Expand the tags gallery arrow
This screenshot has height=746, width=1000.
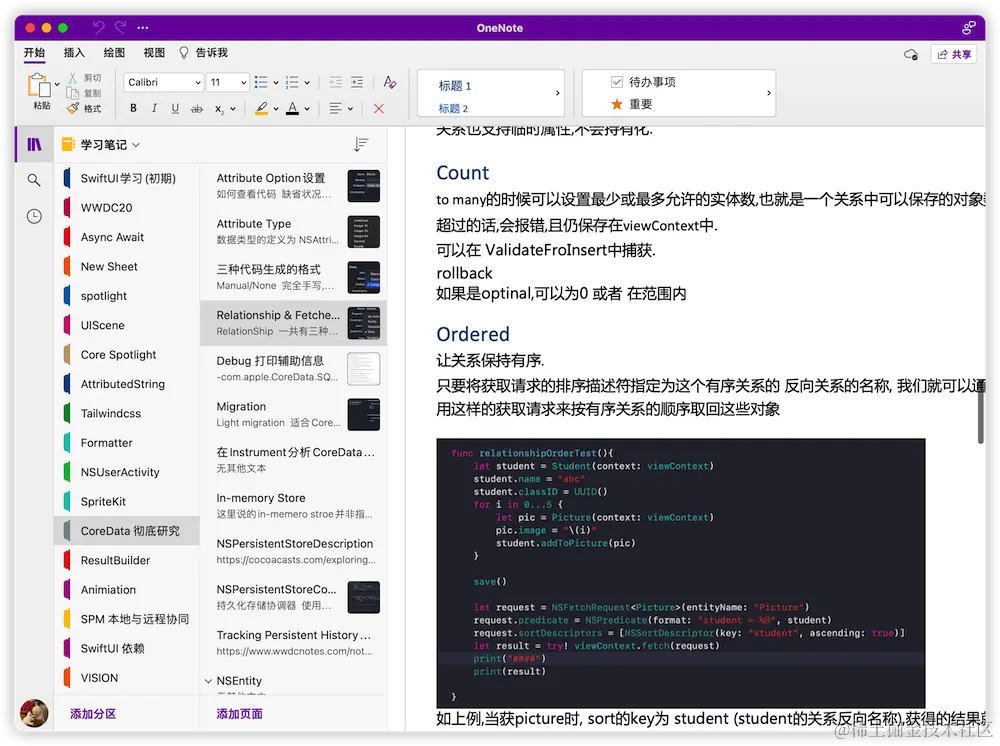768,93
